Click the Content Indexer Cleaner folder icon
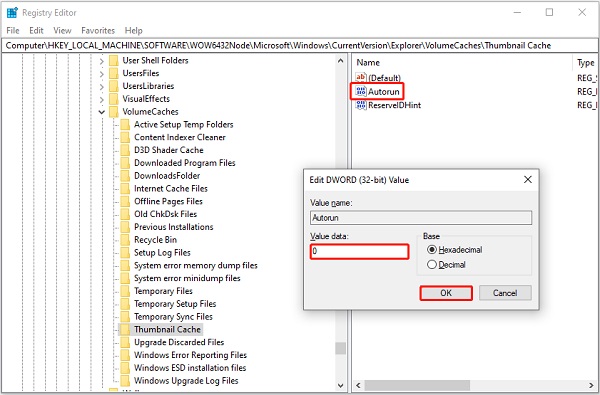This screenshot has width=600, height=395. 125,137
